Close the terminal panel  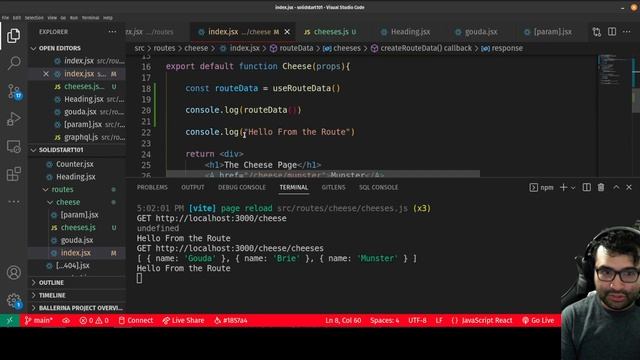pyautogui.click(x=629, y=187)
